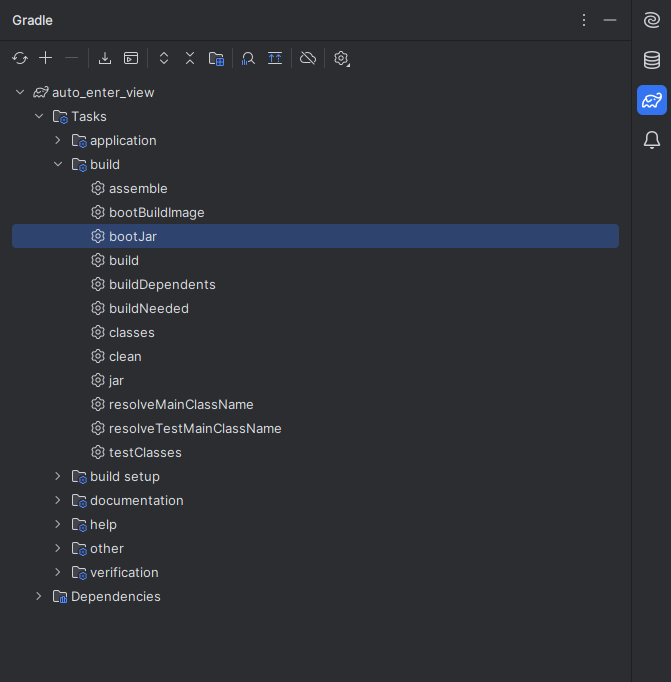Open Gradle build tool settings gear
The height and width of the screenshot is (682, 671).
tap(341, 58)
